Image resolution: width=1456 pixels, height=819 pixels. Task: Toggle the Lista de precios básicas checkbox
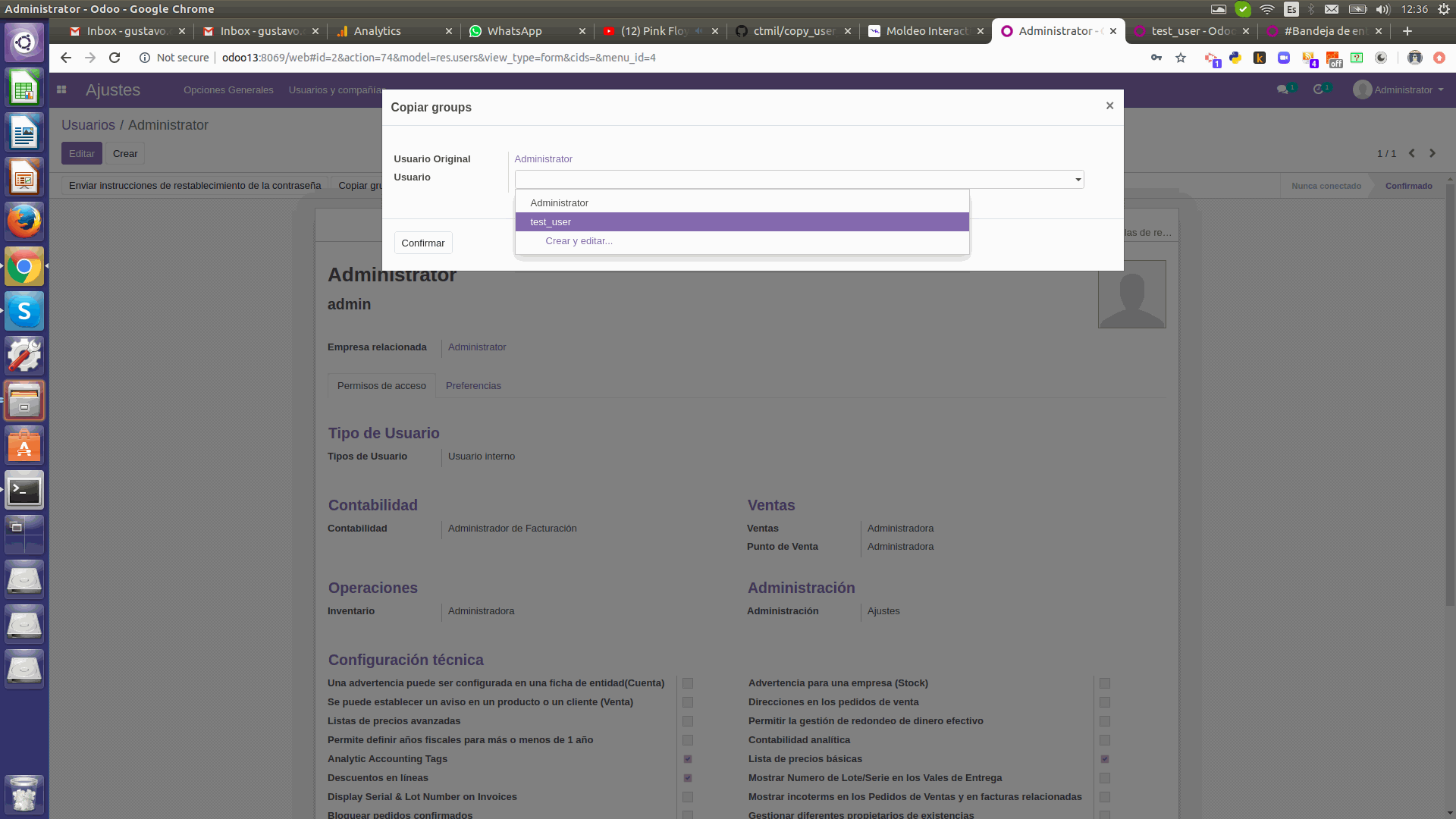click(1105, 759)
